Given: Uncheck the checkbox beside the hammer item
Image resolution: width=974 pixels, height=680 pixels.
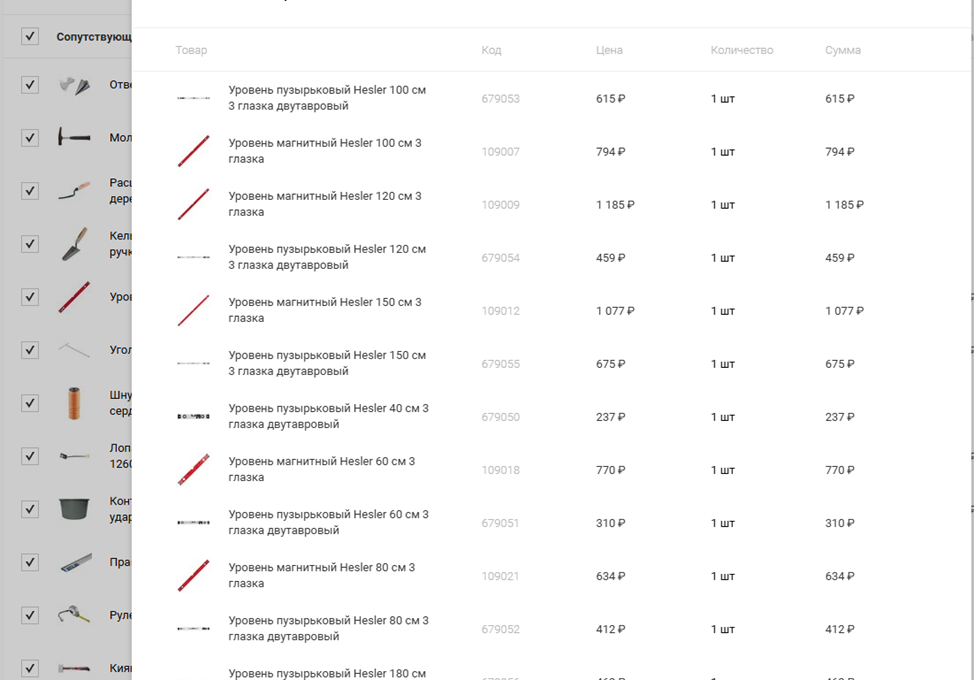Looking at the screenshot, I should [x=30, y=137].
